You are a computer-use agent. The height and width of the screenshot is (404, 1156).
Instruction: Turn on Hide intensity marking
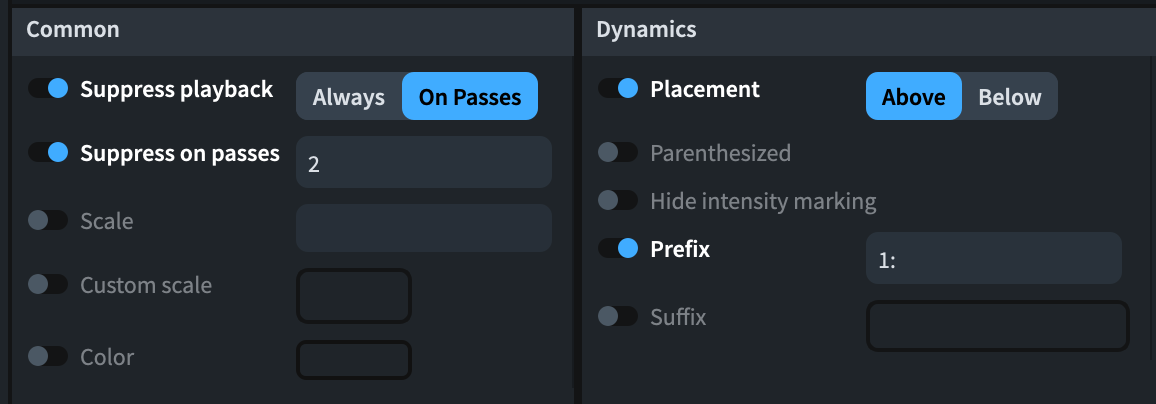tap(618, 201)
